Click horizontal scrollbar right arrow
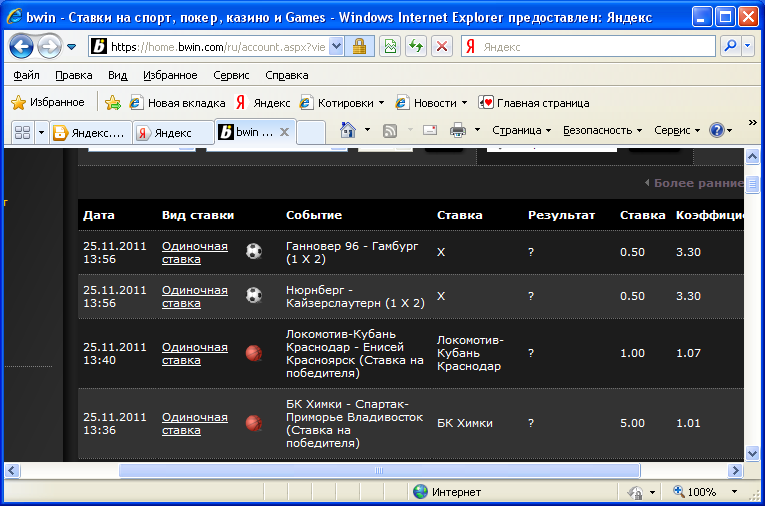 [735, 470]
